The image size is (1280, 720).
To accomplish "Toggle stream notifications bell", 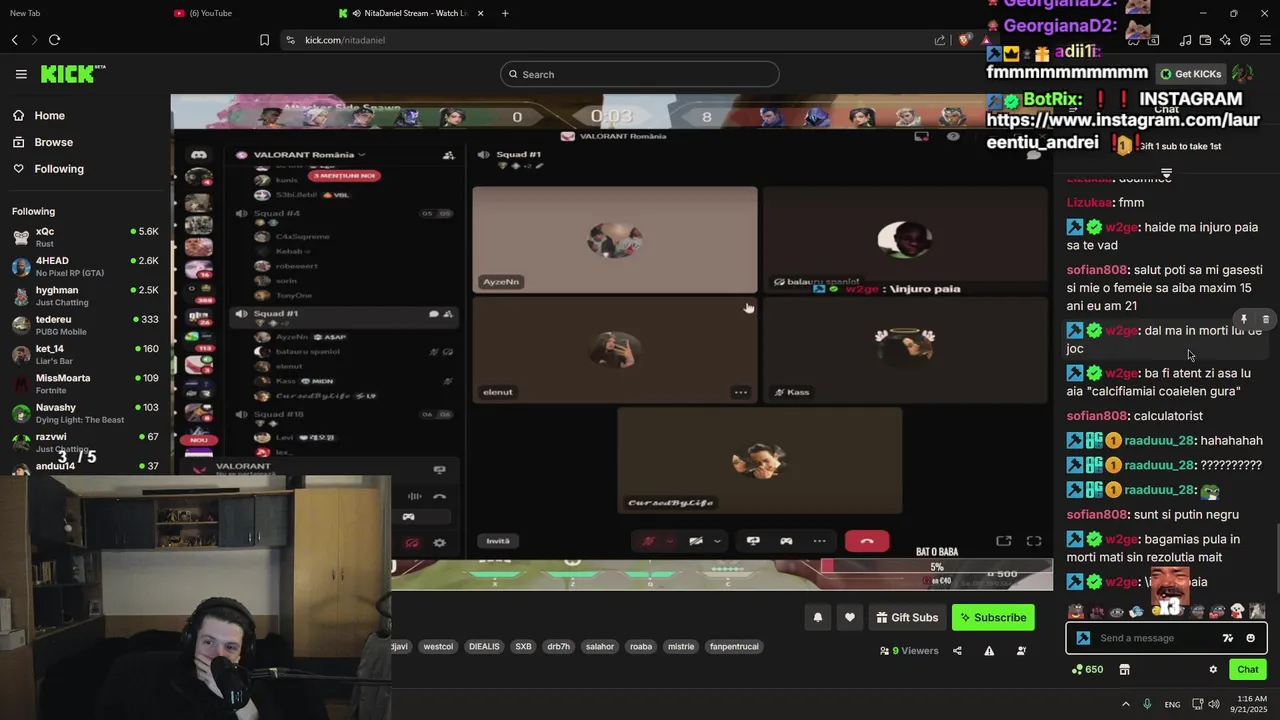I will point(818,618).
